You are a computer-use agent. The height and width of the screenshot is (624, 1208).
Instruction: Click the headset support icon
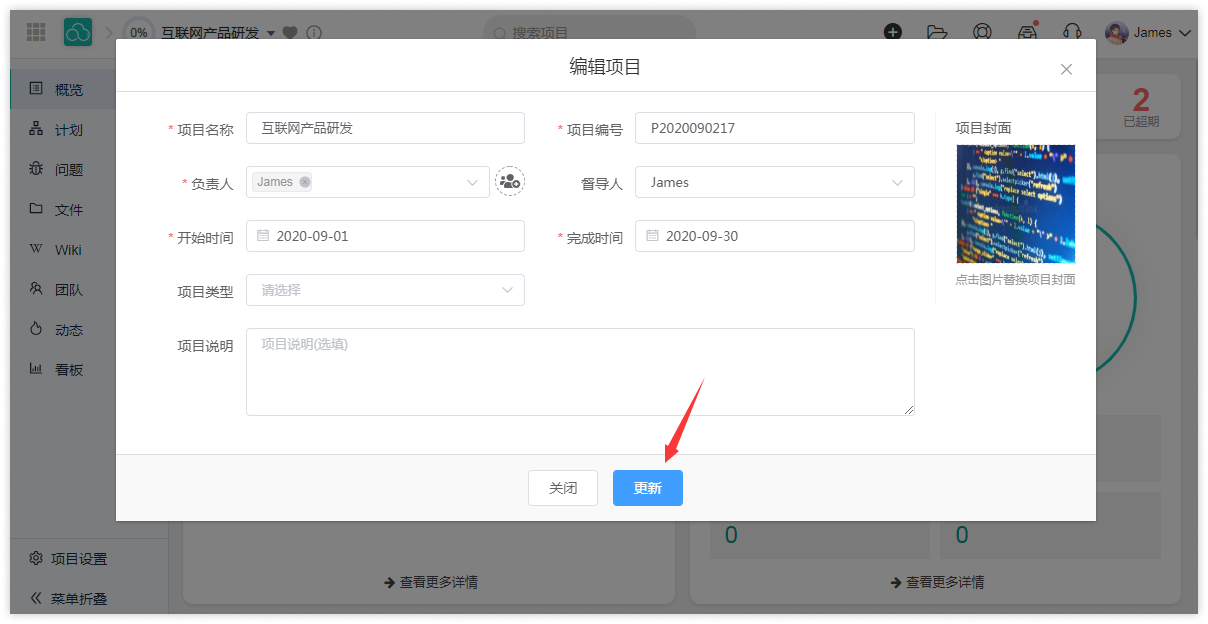(1073, 32)
